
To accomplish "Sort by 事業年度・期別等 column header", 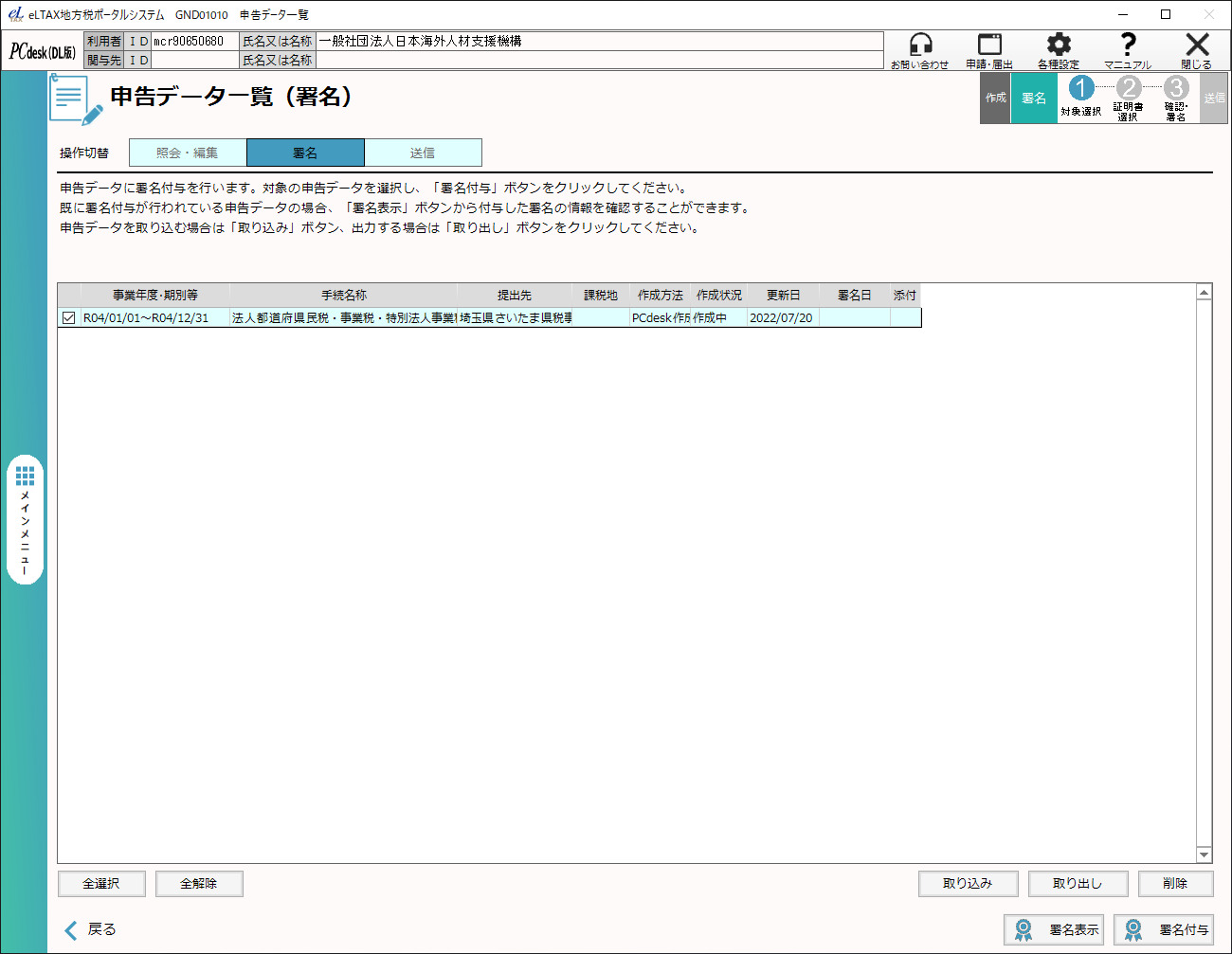I will 155,296.
